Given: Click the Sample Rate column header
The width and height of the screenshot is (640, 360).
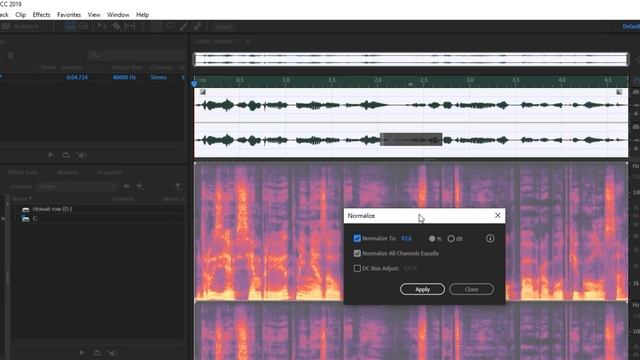Looking at the screenshot, I should pos(127,67).
